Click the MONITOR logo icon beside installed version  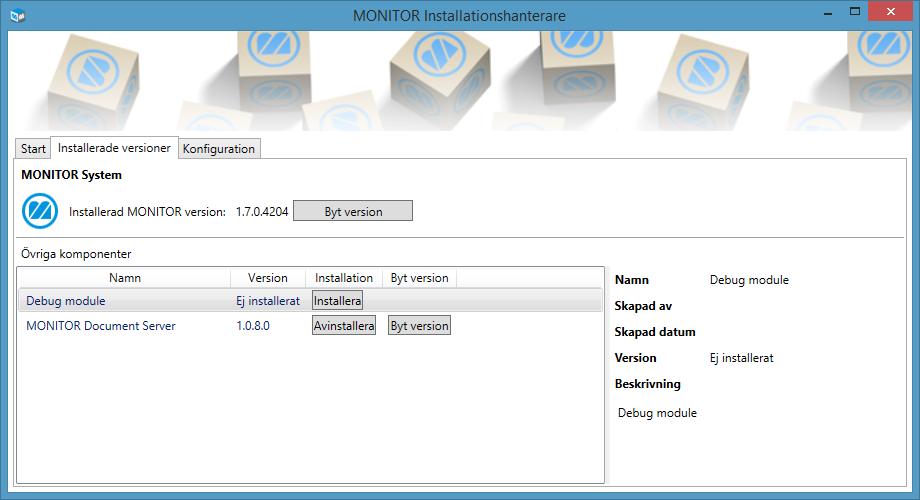[40, 211]
